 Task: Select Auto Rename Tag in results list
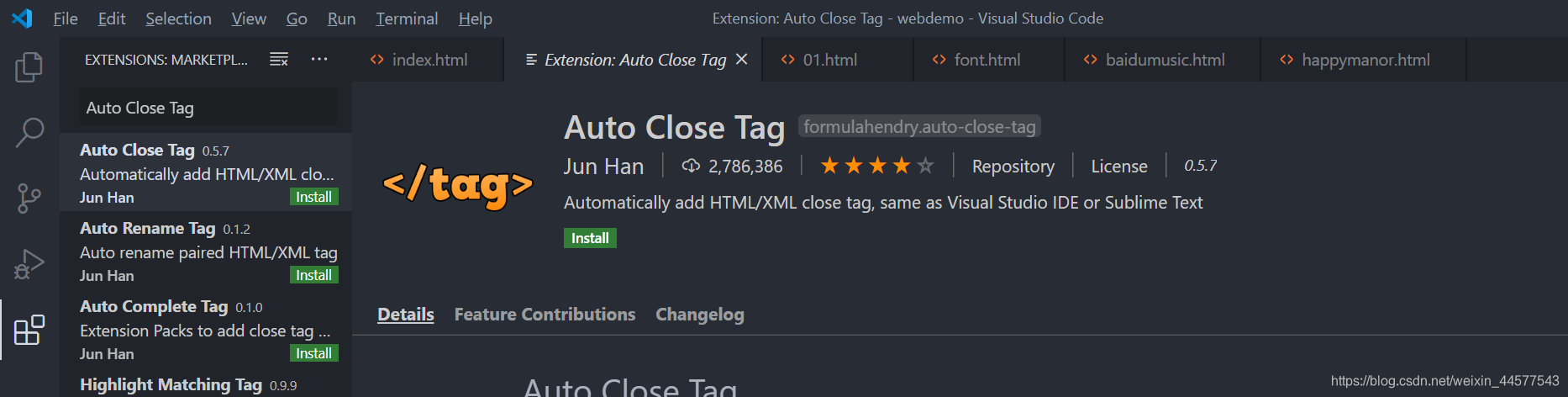coord(206,251)
